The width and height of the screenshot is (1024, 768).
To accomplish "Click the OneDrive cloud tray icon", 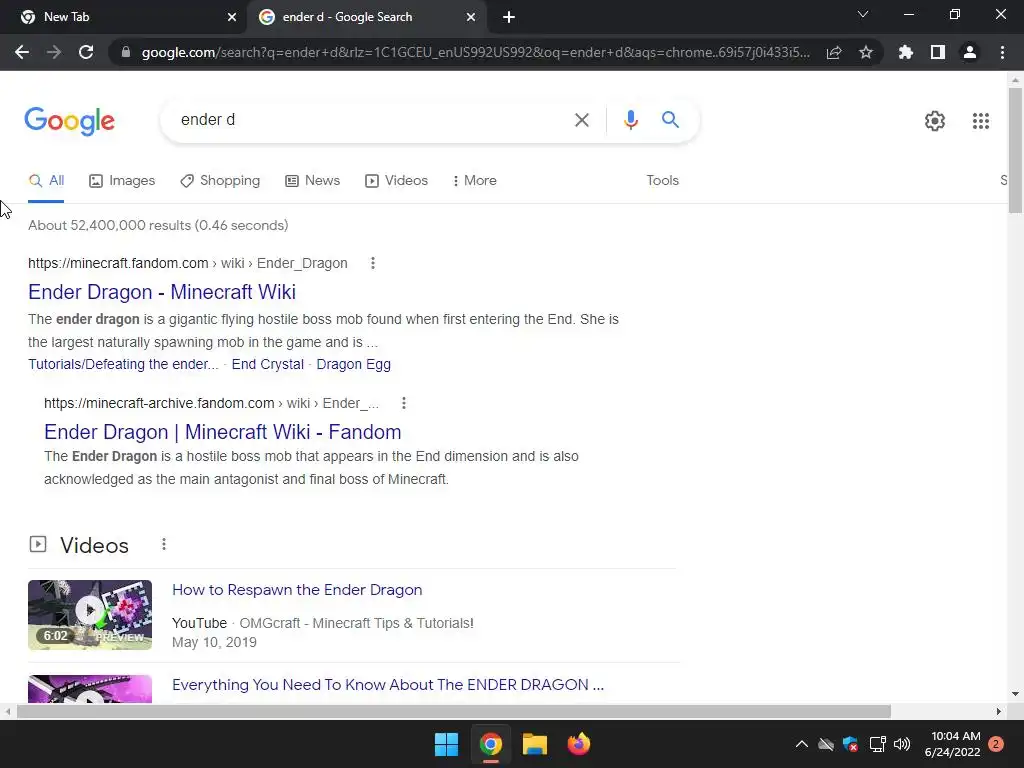I will pos(826,744).
